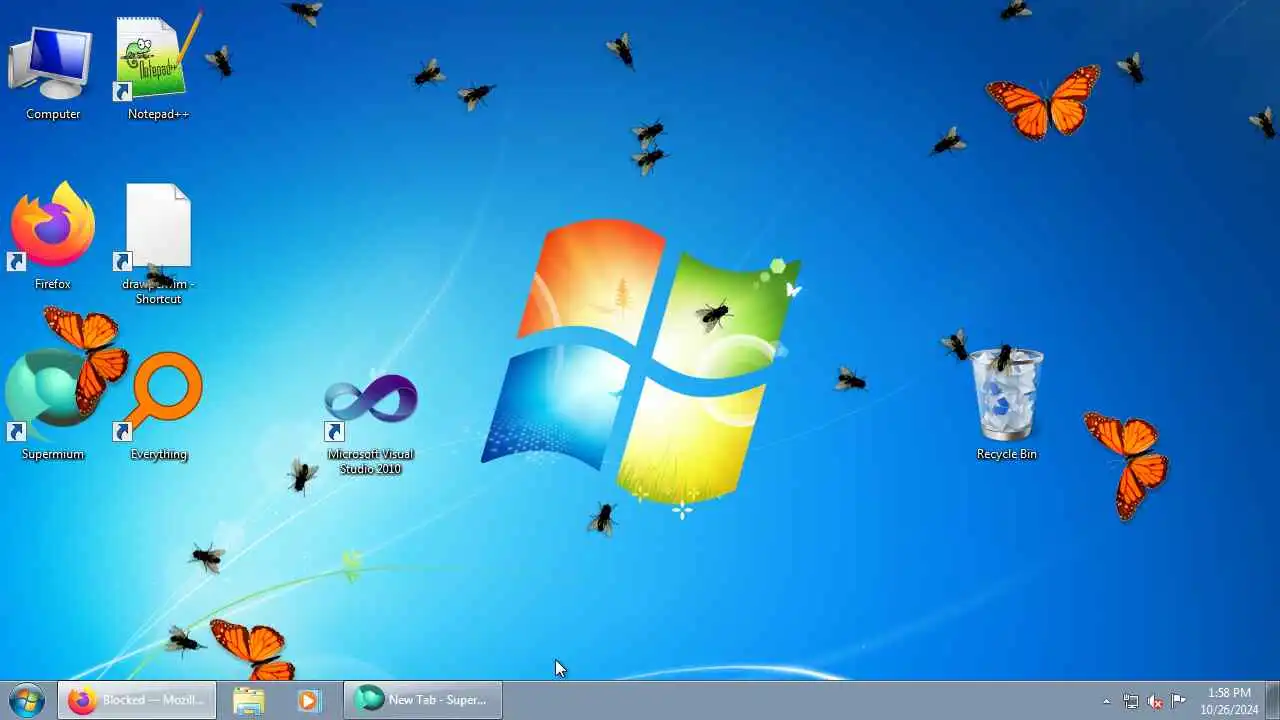Open the network tray icon
This screenshot has width=1280, height=720.
[1131, 701]
